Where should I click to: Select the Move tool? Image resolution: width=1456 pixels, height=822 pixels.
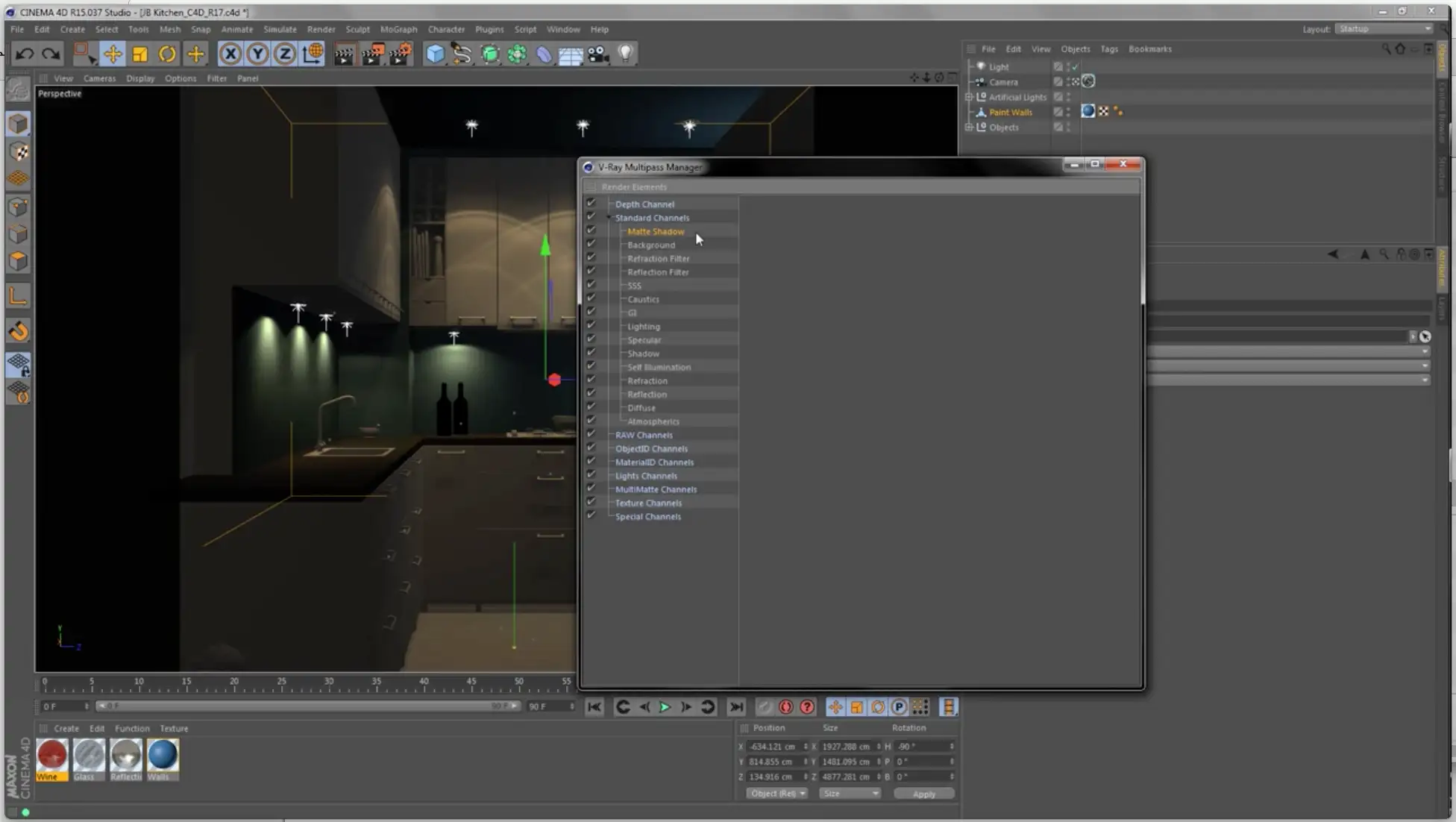pos(113,54)
